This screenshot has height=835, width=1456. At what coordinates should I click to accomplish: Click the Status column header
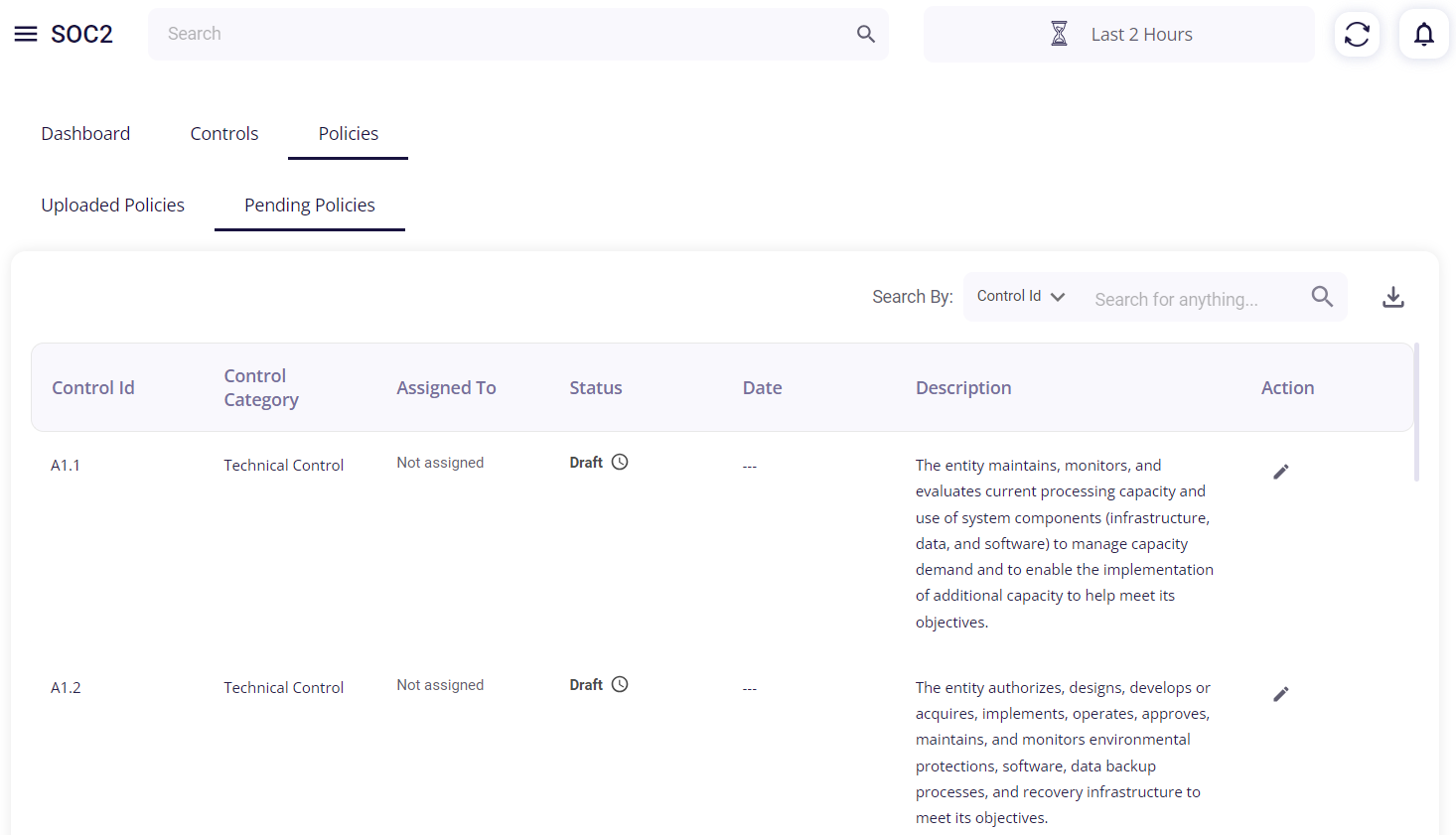coord(596,387)
